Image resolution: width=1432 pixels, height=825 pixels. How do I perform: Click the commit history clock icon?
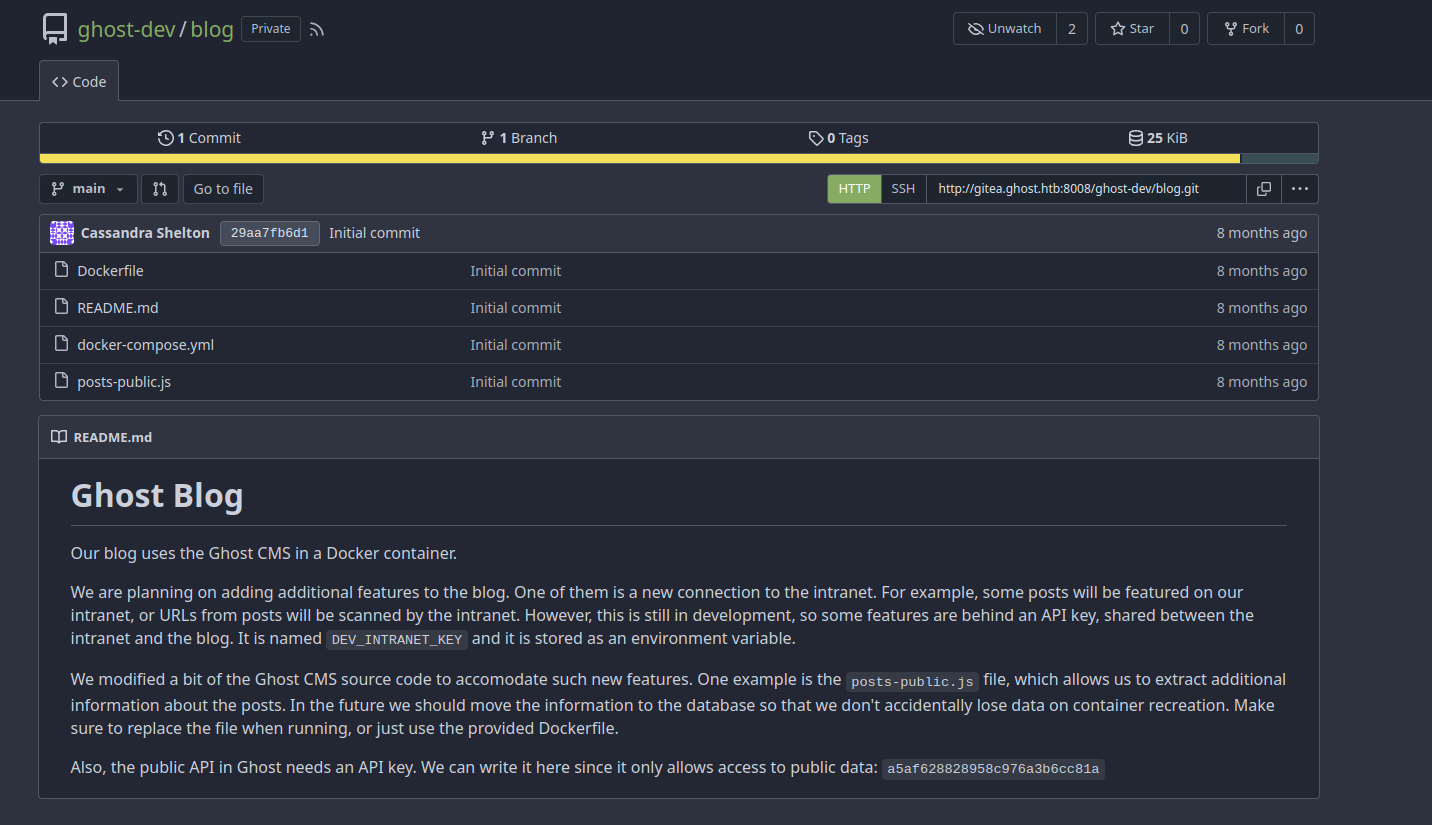tap(166, 138)
